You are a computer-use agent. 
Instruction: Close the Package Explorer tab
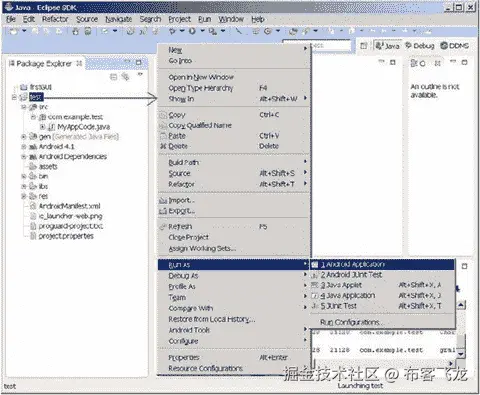coord(79,63)
